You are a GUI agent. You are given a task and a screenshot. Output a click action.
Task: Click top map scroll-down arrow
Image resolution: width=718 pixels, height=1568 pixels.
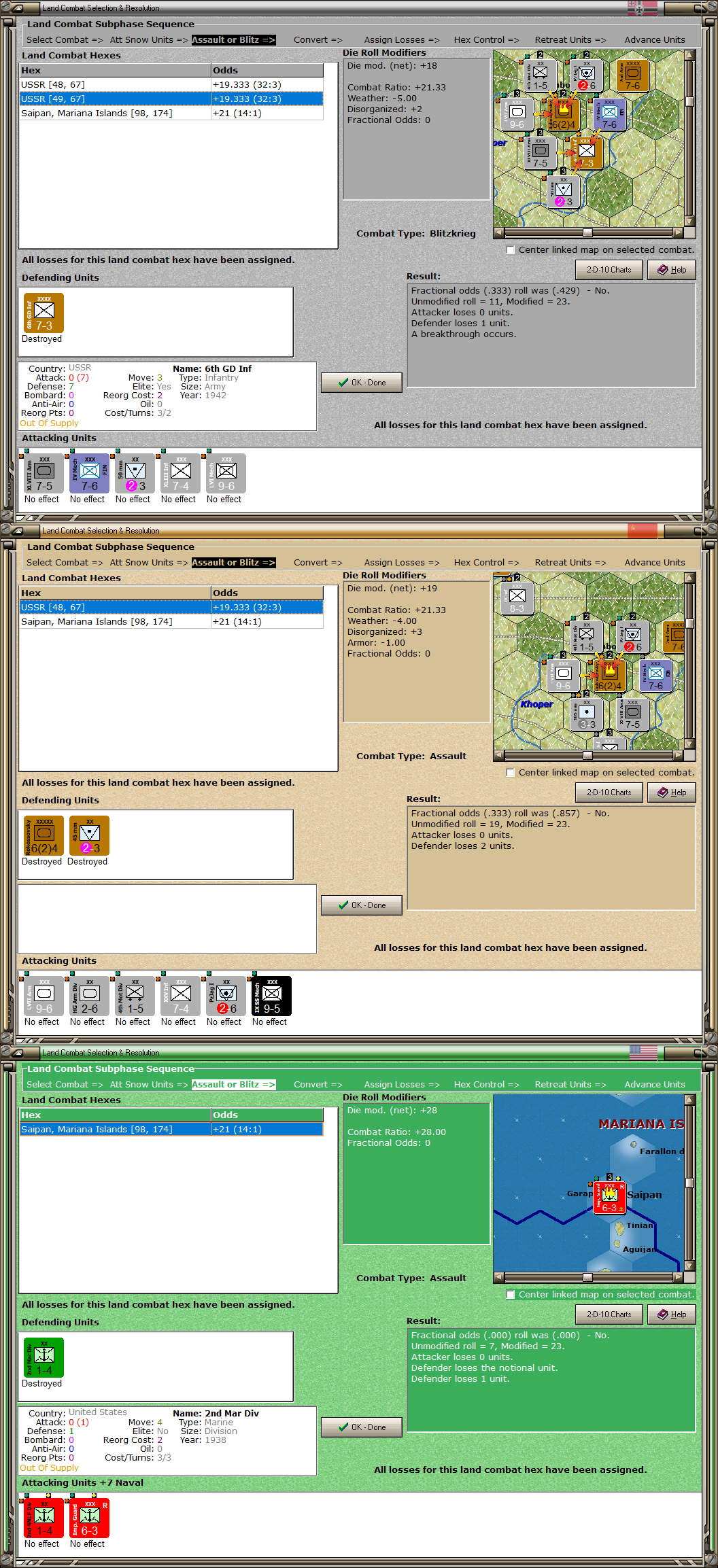[x=689, y=222]
